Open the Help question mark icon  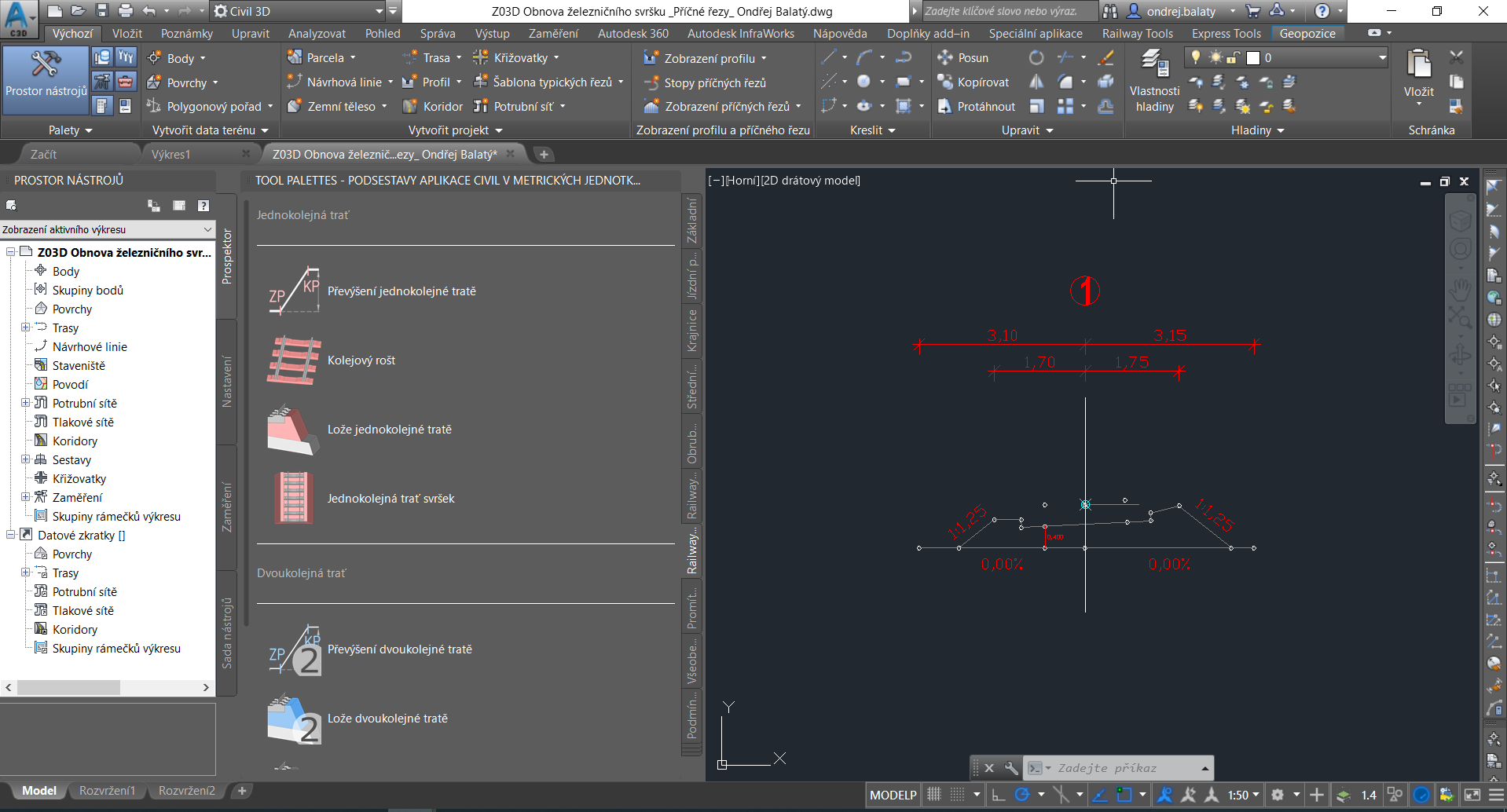[1322, 11]
